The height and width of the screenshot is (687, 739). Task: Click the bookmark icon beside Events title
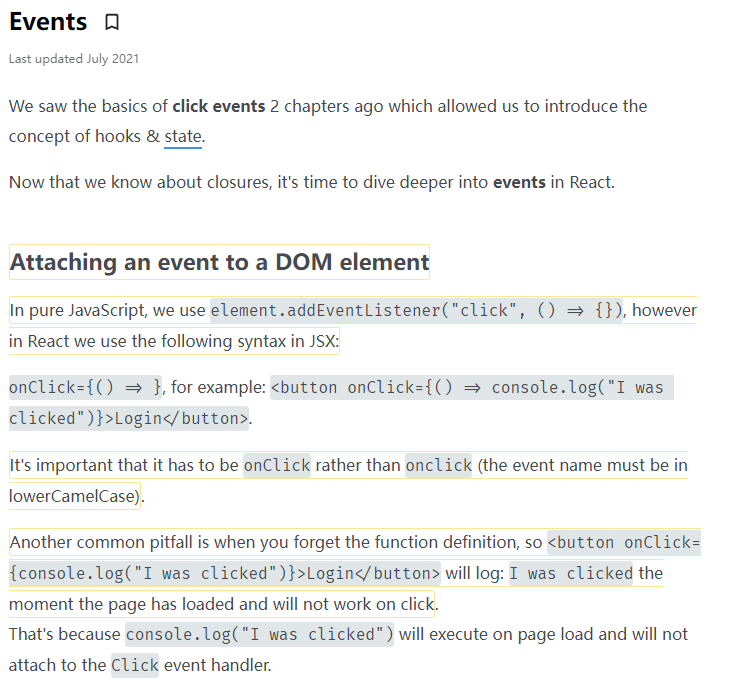(112, 22)
